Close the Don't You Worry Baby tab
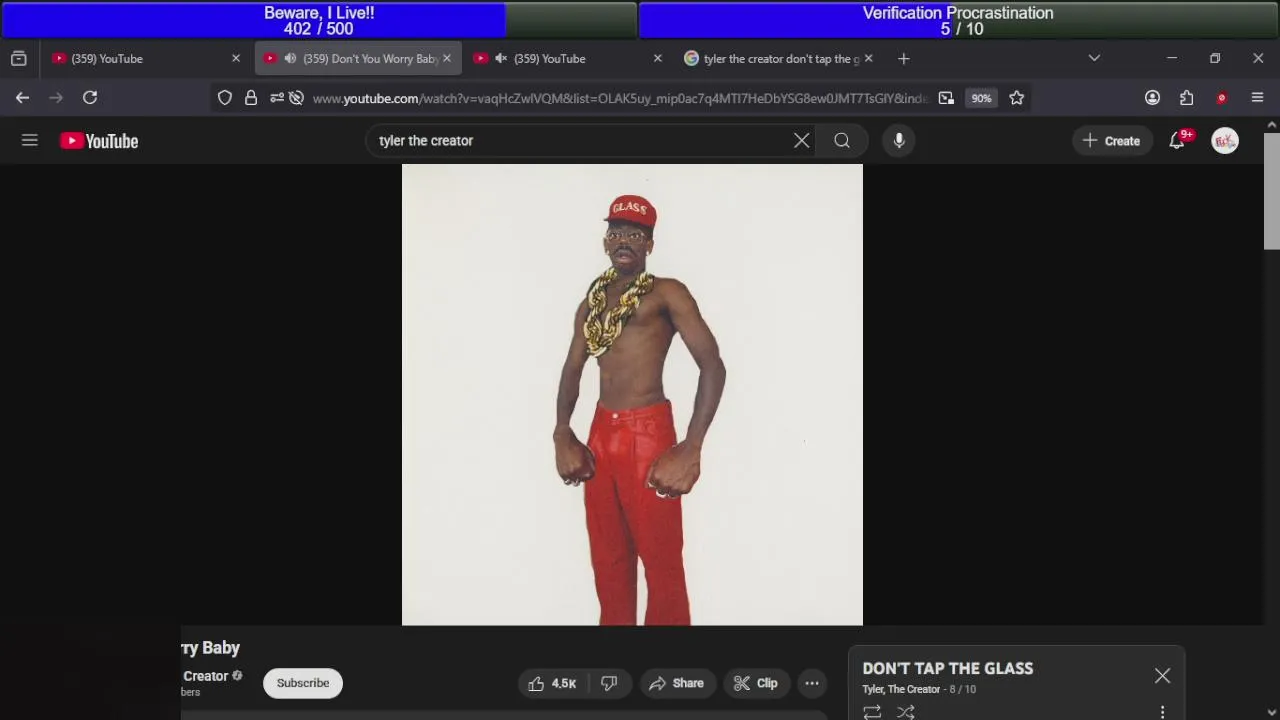The image size is (1280, 720). tap(447, 59)
